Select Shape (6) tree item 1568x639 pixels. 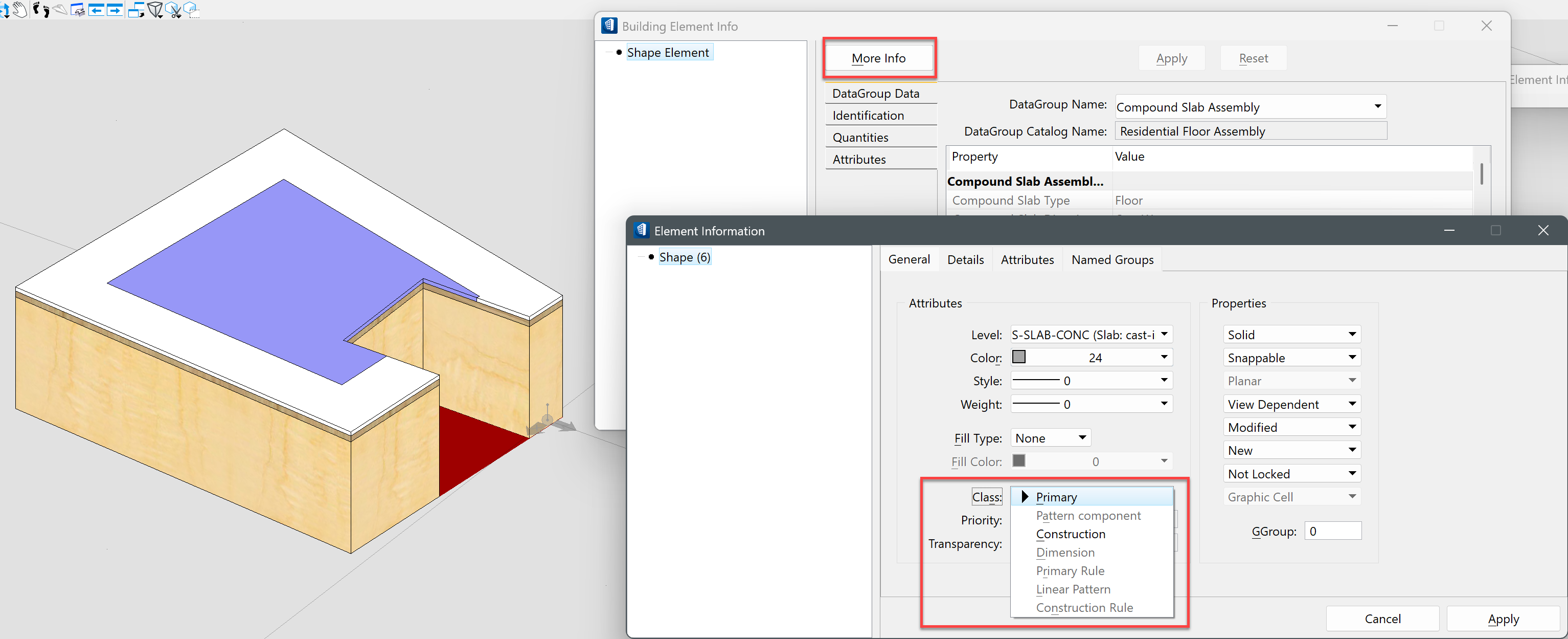click(684, 257)
